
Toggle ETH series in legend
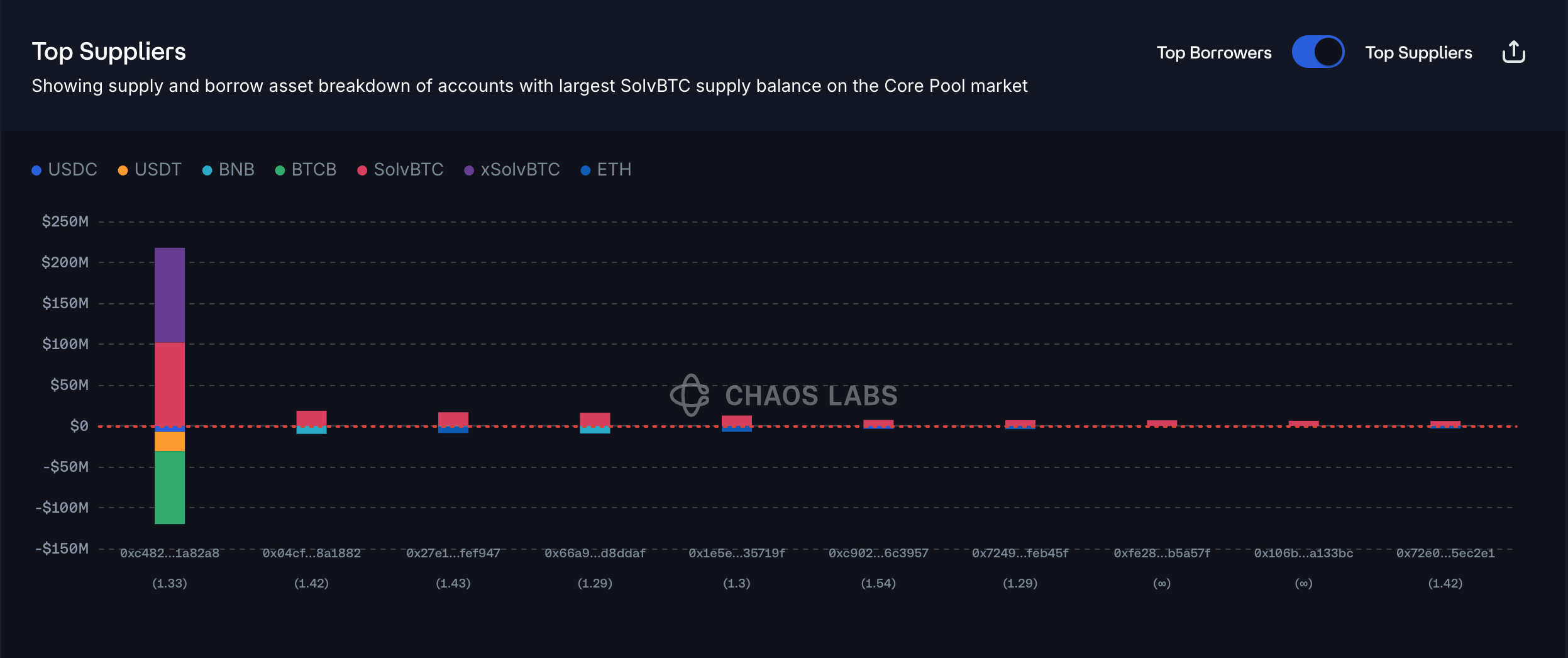[606, 170]
